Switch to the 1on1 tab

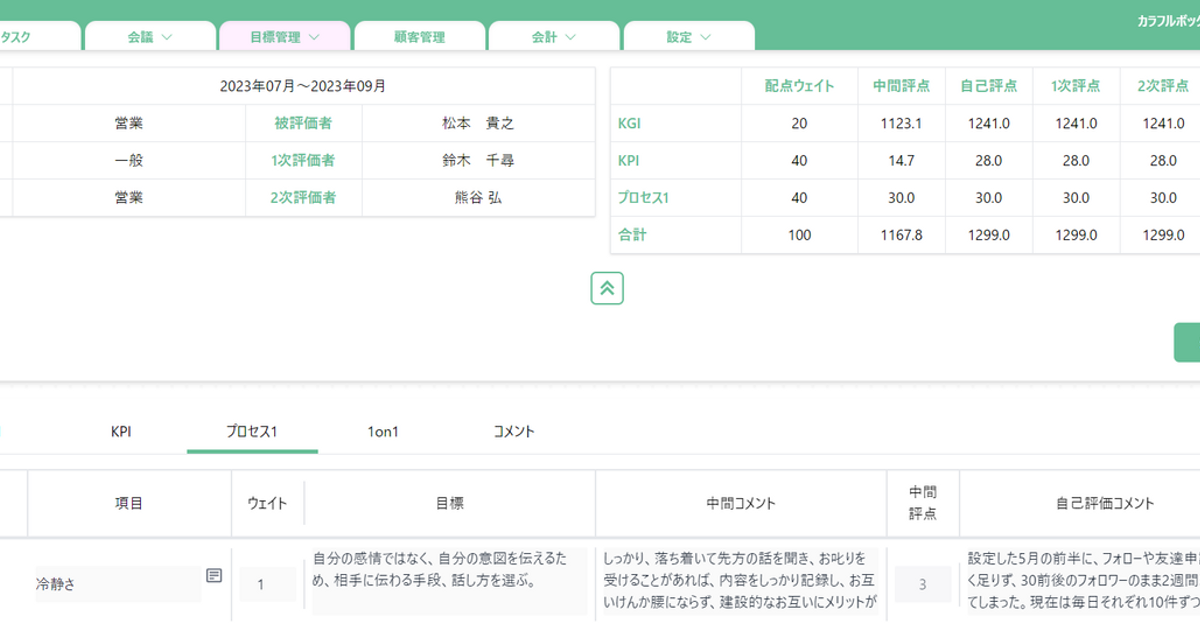coord(383,432)
